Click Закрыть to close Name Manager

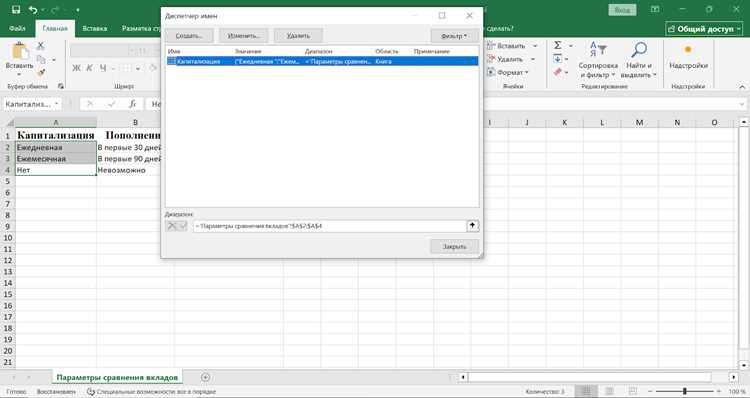tap(454, 247)
